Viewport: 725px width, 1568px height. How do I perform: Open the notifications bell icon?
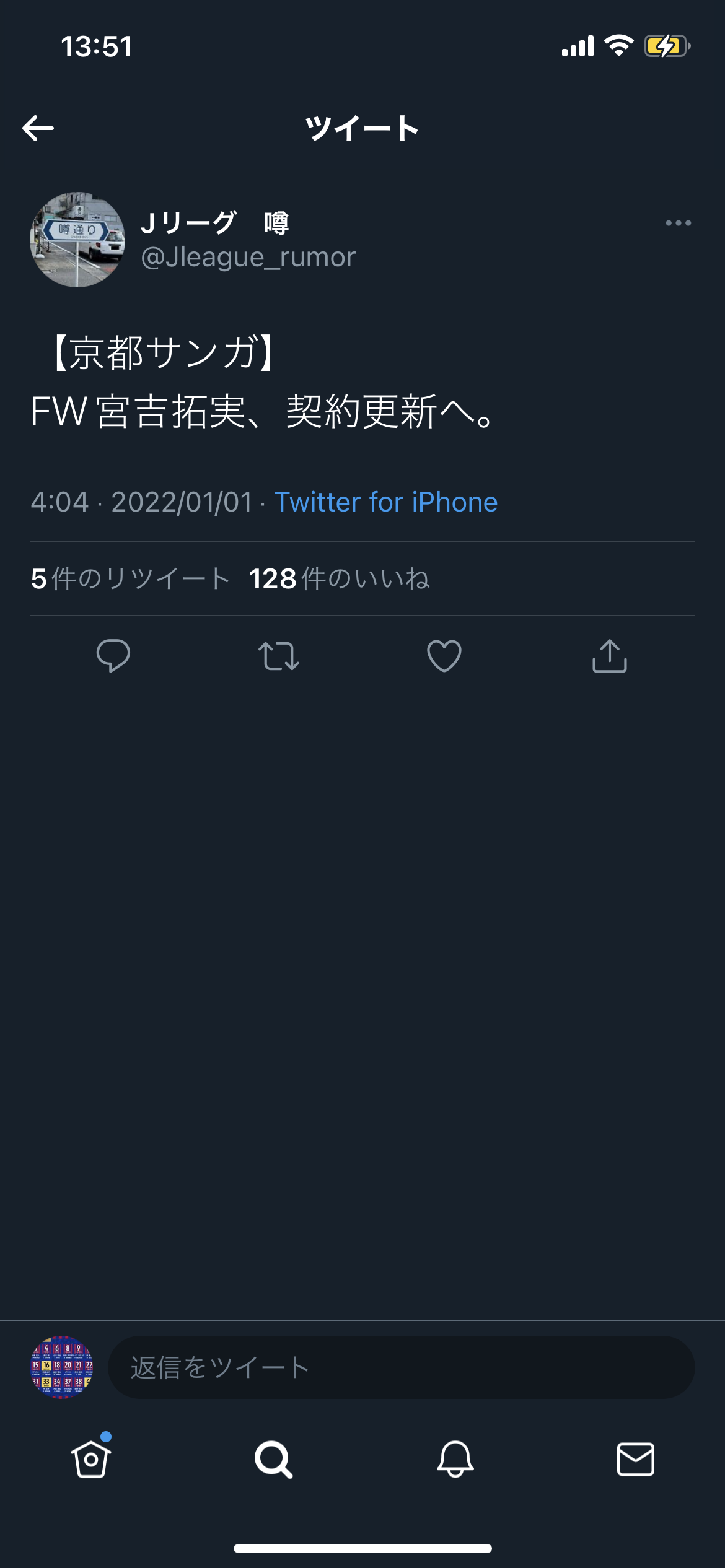click(x=455, y=1459)
